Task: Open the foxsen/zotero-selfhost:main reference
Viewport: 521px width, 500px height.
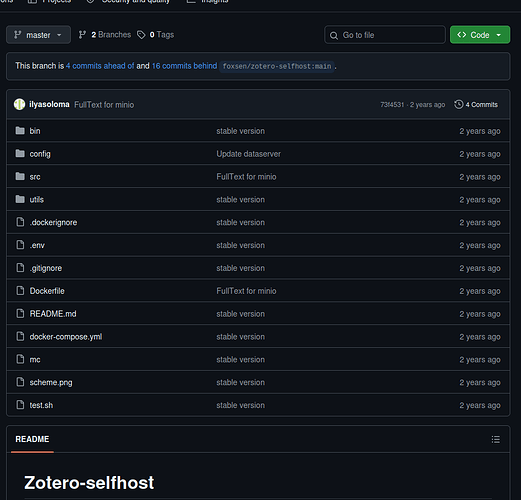Action: [277, 66]
